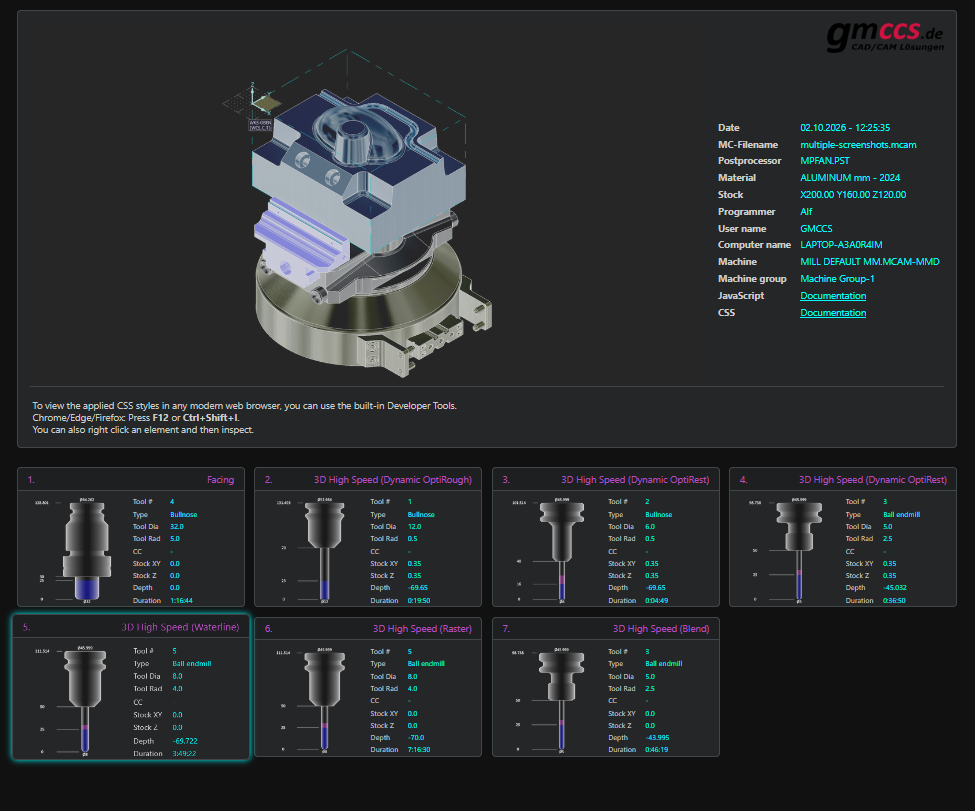The image size is (975, 811).
Task: Click the Tool Dia value '12.0' in OptiRough
Action: coord(414,527)
